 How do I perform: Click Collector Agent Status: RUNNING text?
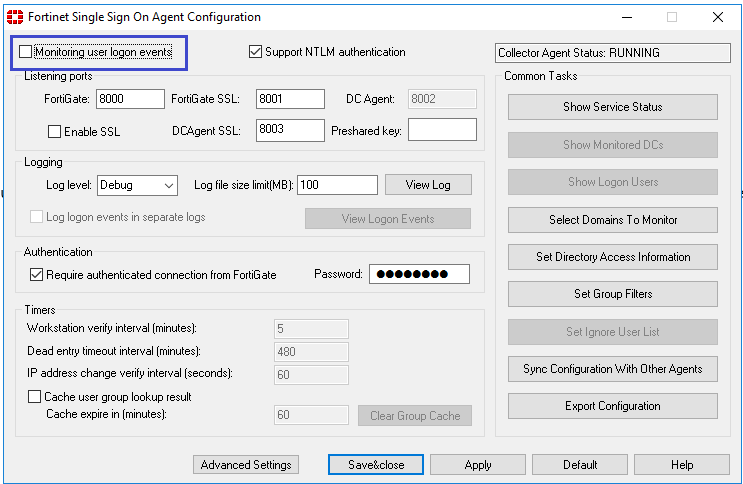[579, 53]
